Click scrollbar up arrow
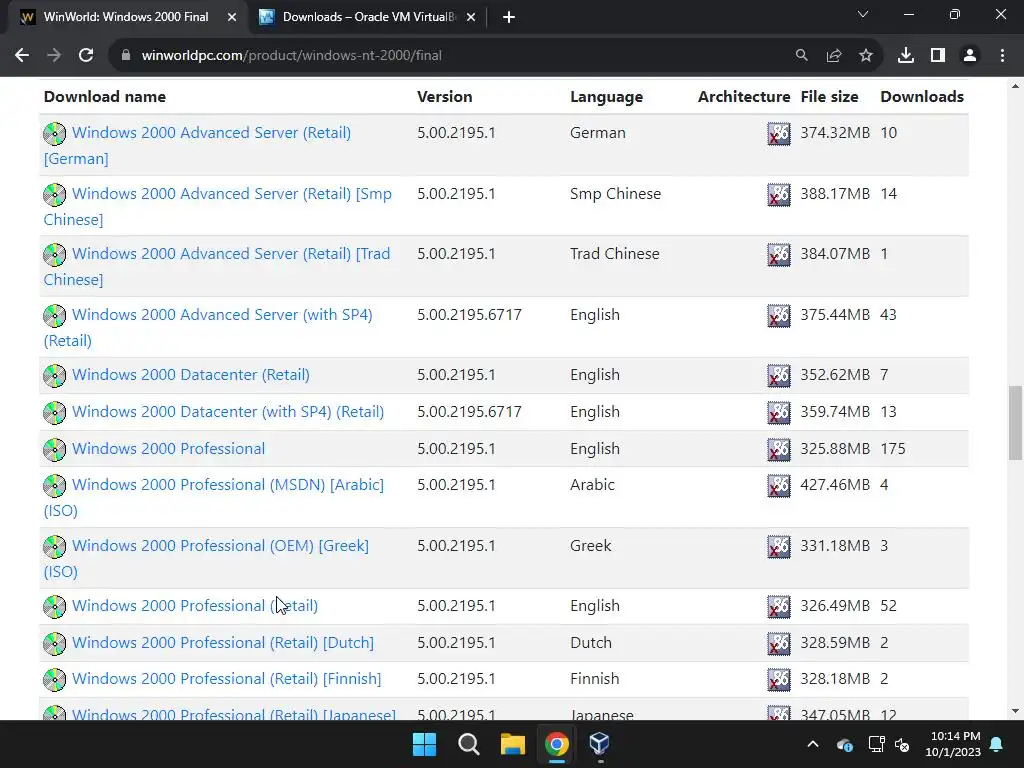Viewport: 1024px width, 768px height. pos(1015,86)
